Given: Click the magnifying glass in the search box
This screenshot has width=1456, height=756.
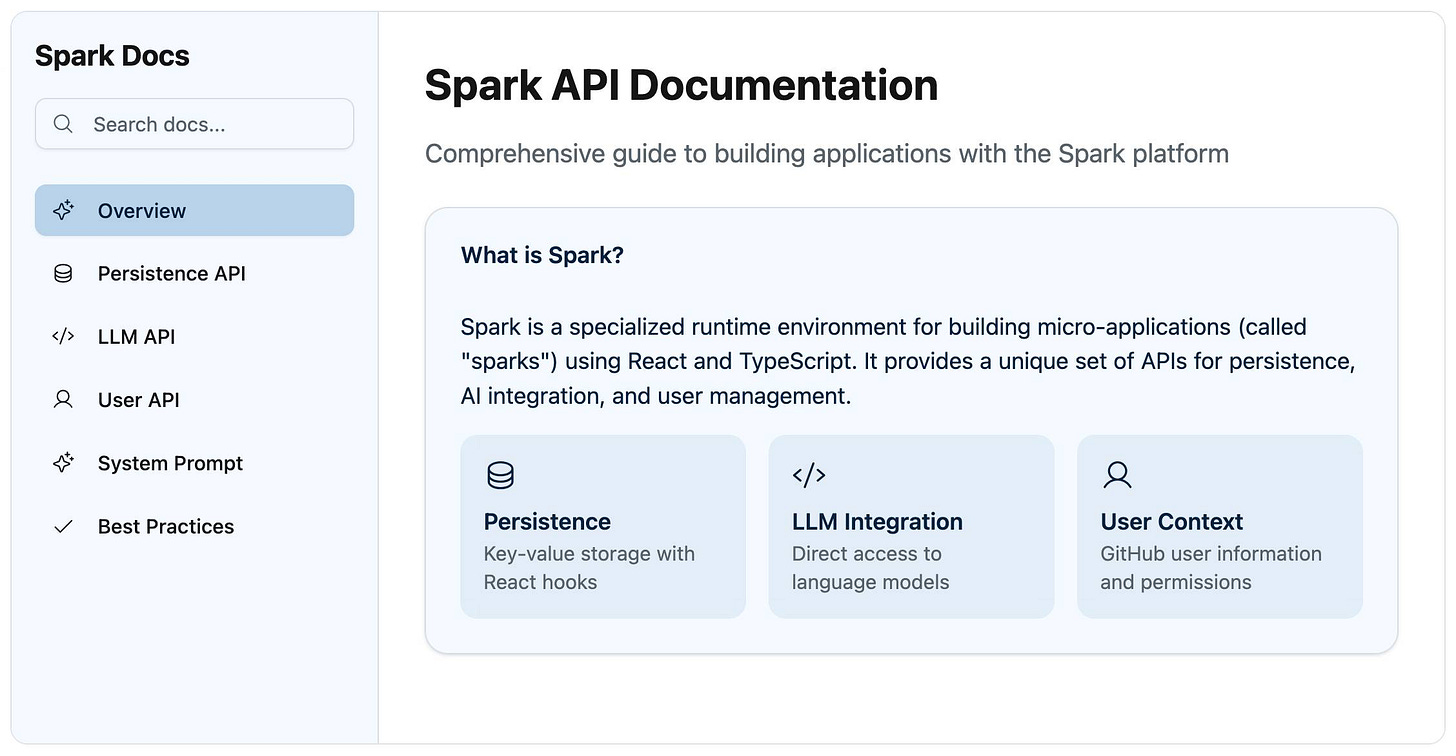Looking at the screenshot, I should [x=63, y=124].
